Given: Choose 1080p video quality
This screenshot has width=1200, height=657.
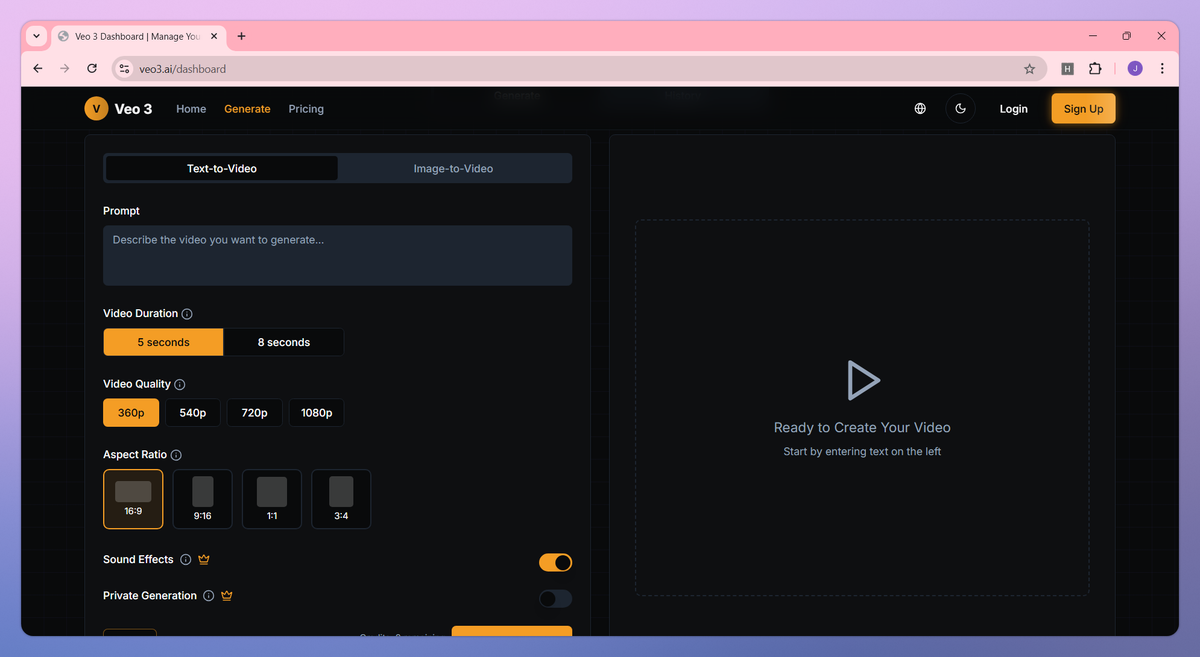Looking at the screenshot, I should 317,413.
